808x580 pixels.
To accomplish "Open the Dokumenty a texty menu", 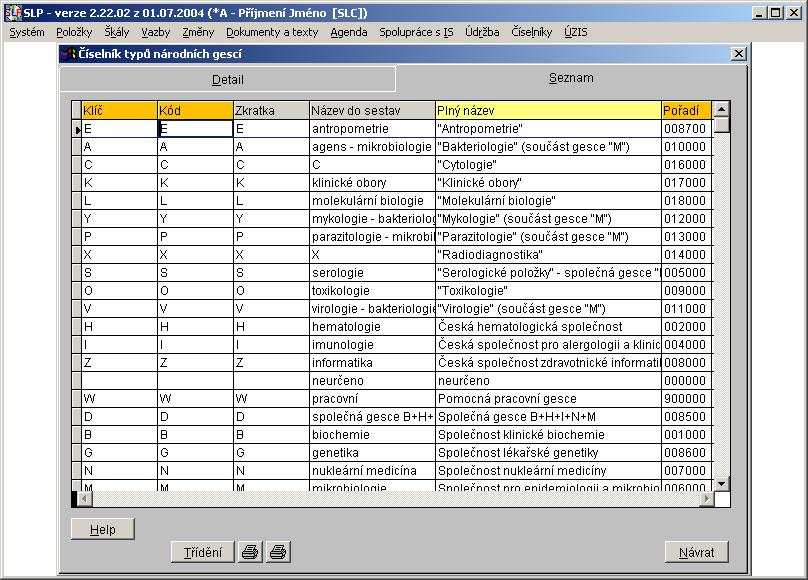I will click(272, 32).
